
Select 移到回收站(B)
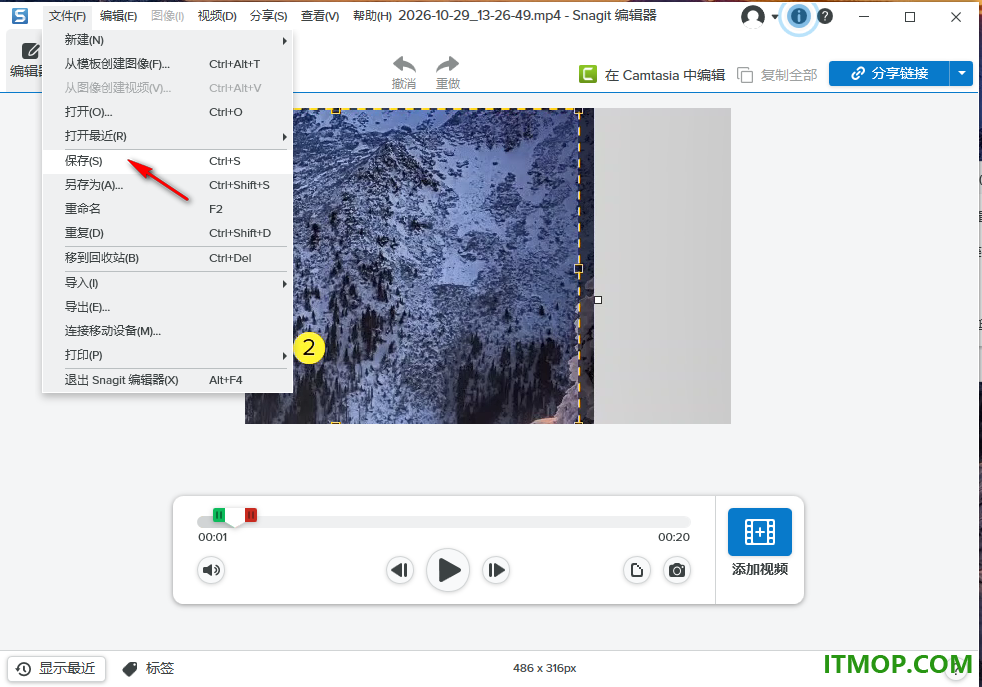pos(167,258)
